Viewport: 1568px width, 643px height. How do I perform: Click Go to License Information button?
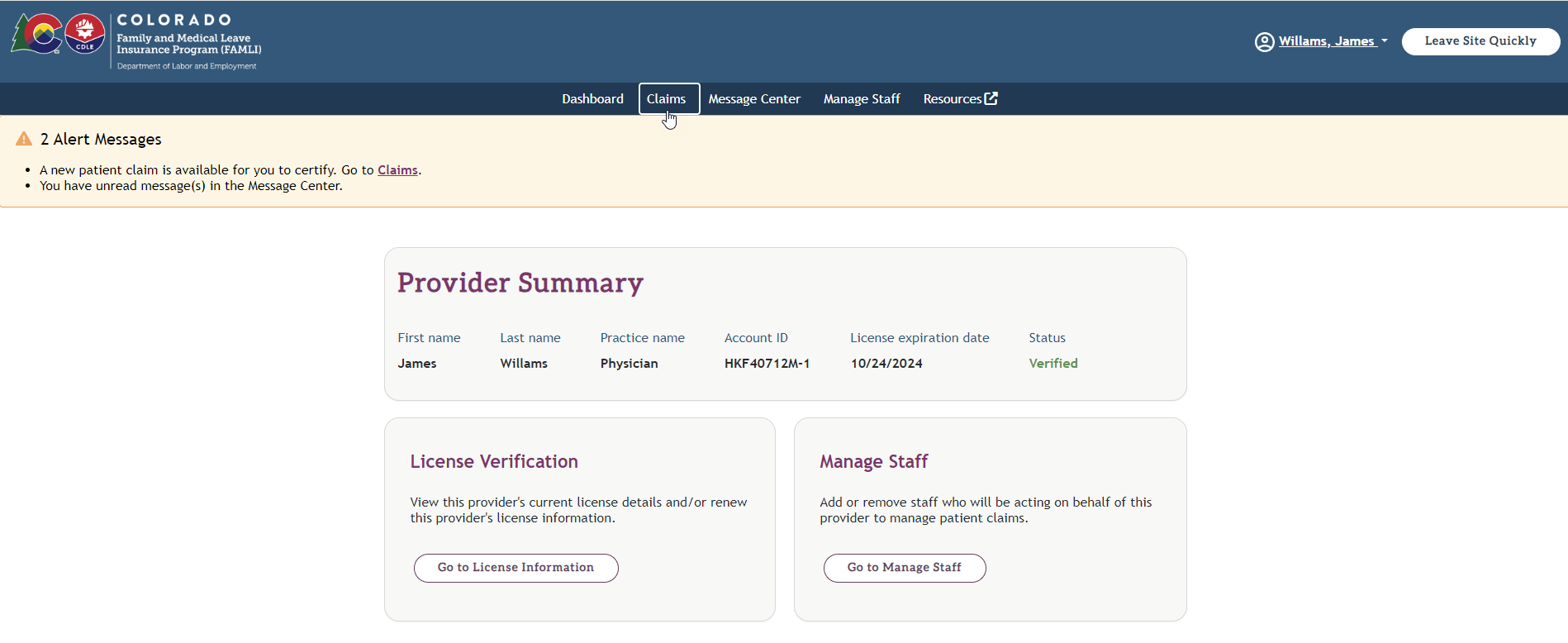[516, 568]
